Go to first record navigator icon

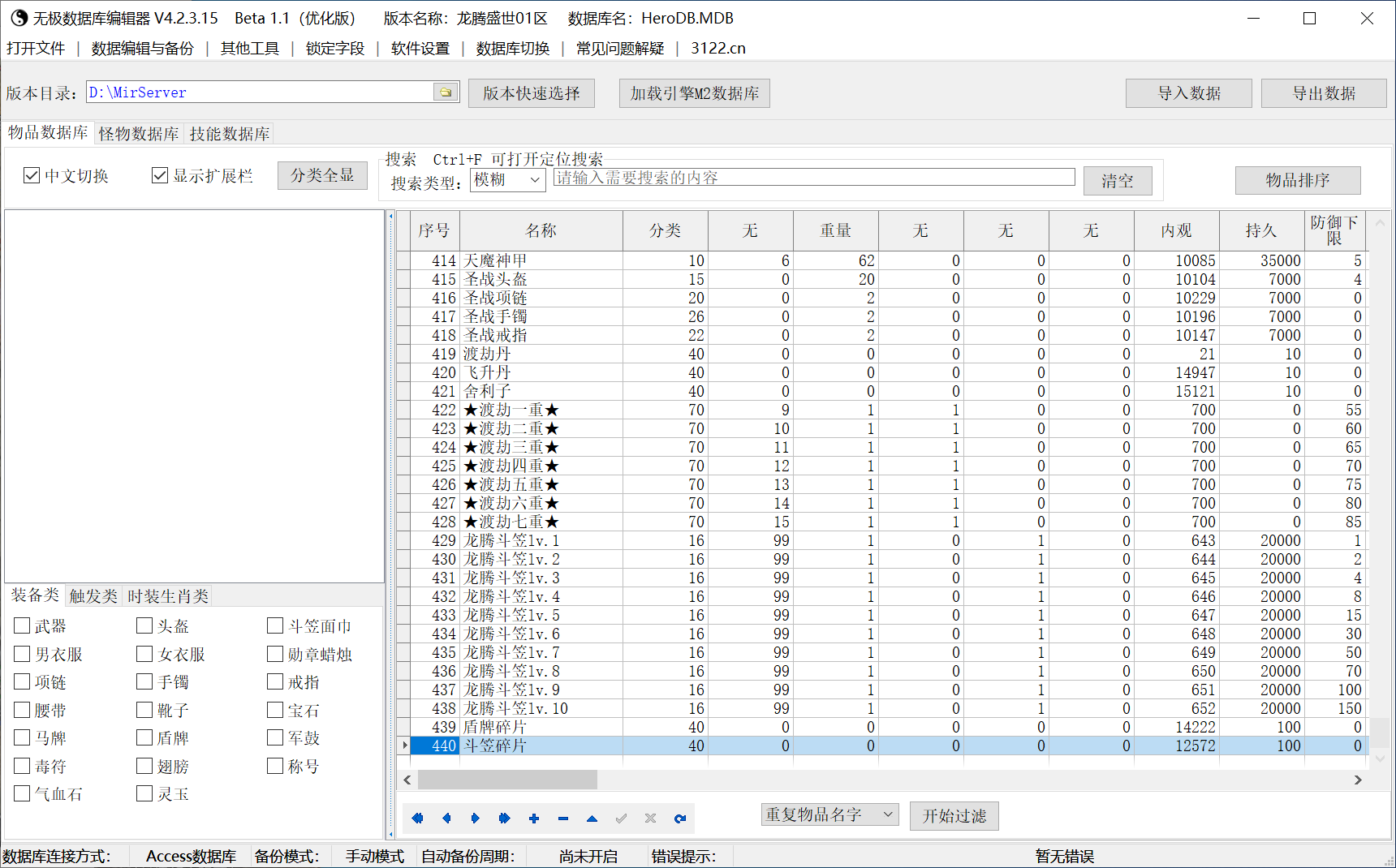(x=417, y=819)
